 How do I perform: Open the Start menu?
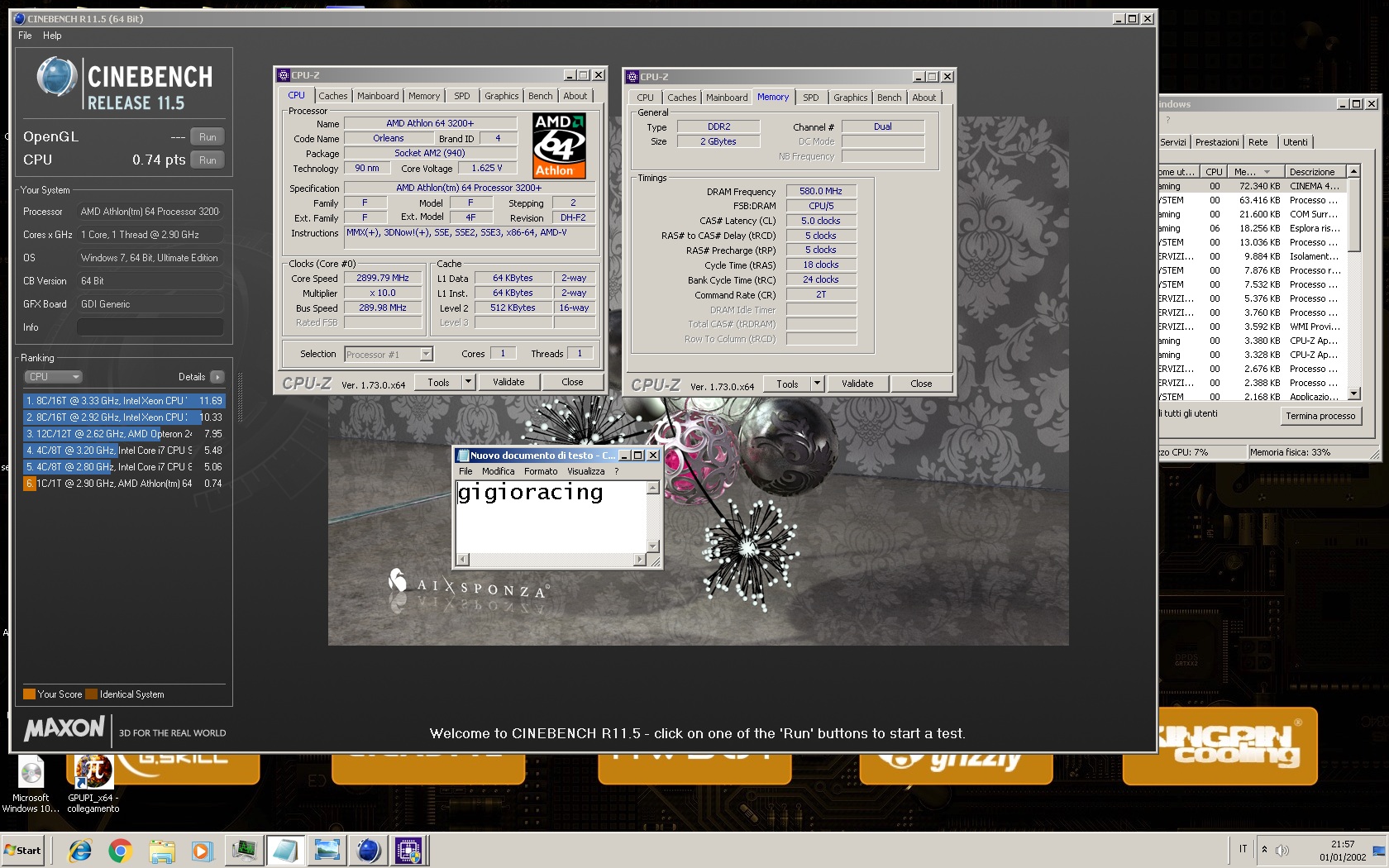[x=22, y=850]
